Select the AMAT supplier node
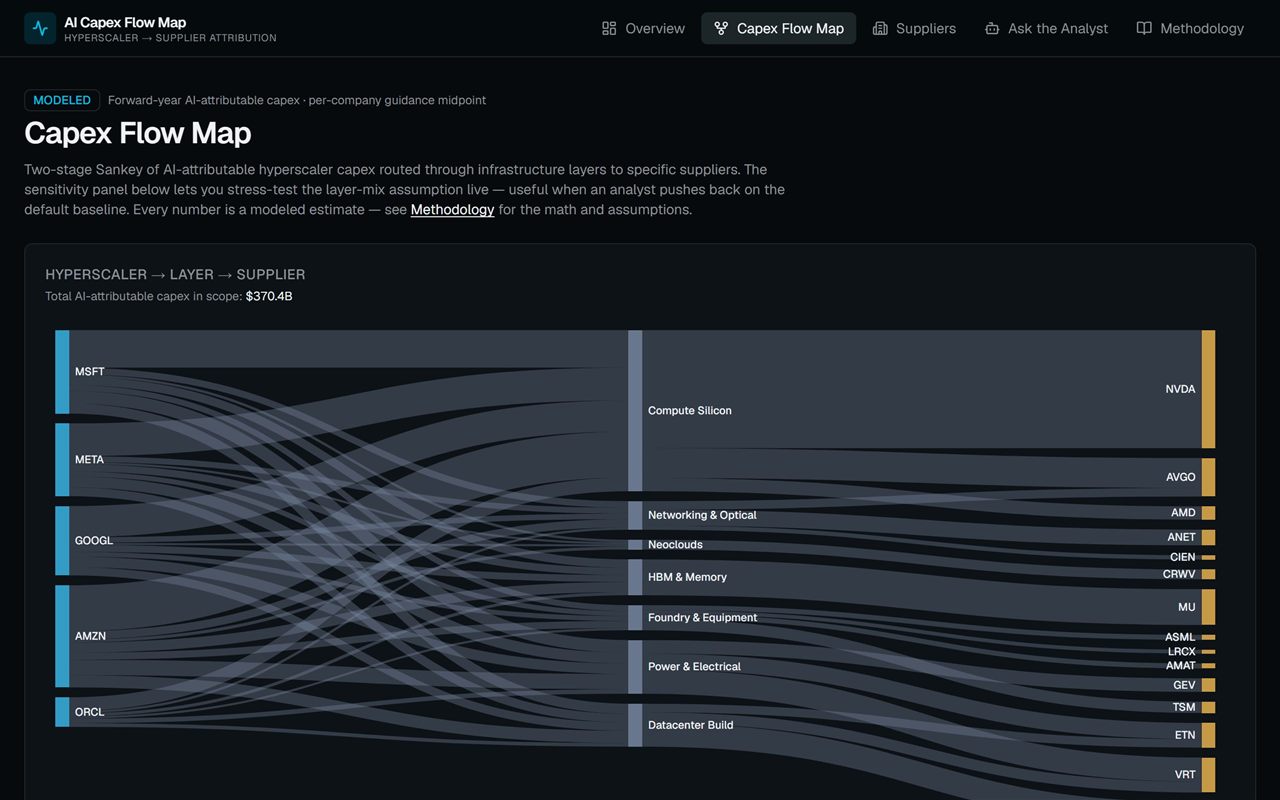1280x800 pixels. 1208,665
